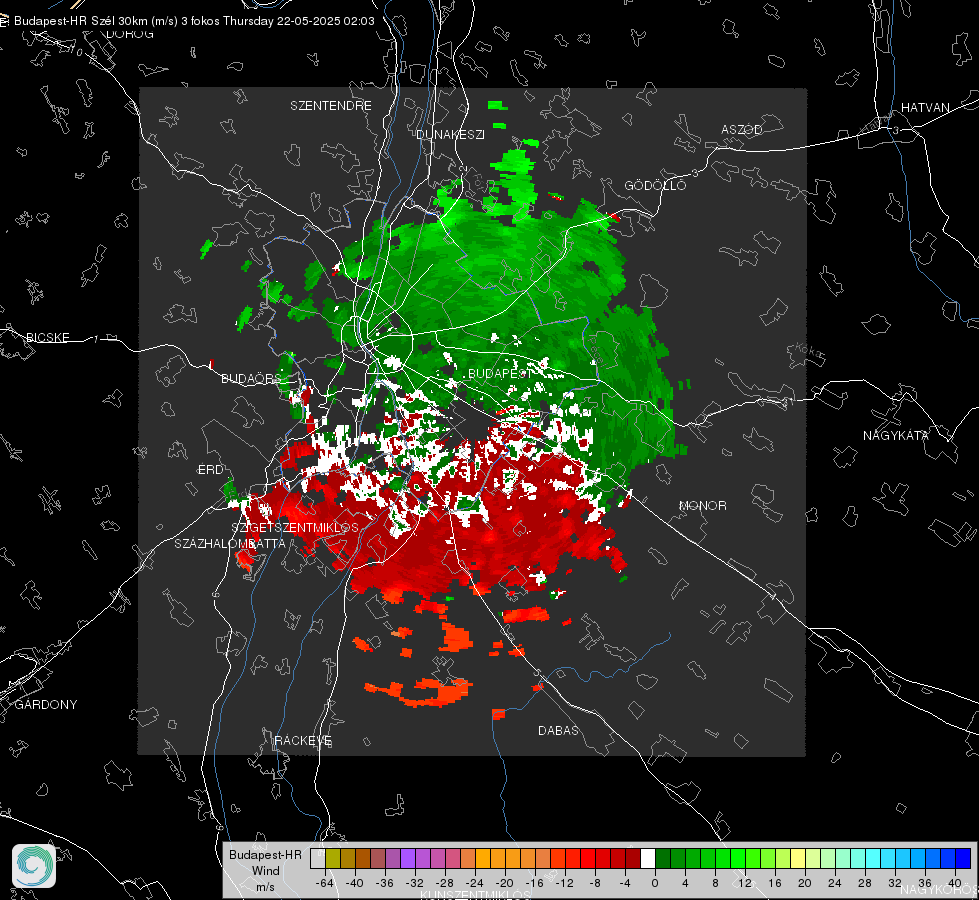Screen dimensions: 979x900
Task: Click the MONOR town label
Action: 702,505
